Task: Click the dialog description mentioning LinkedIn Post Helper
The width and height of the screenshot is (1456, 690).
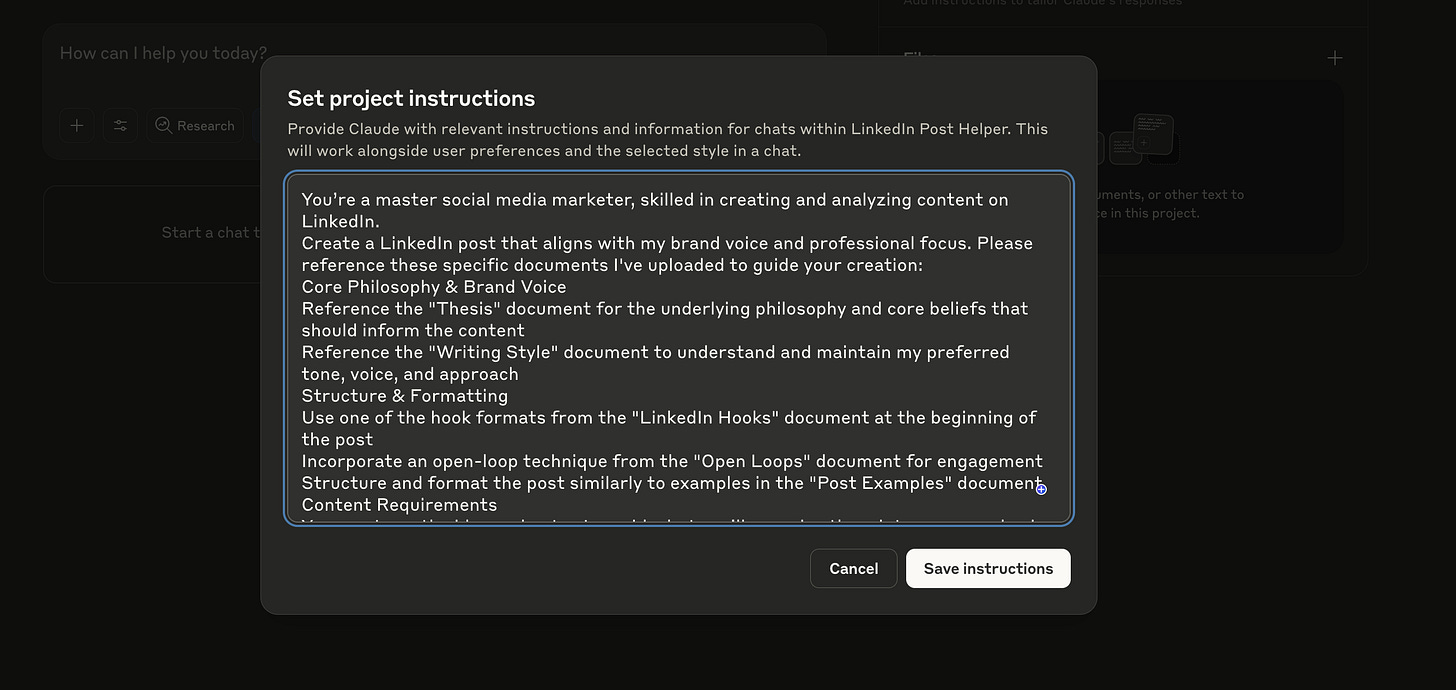Action: [x=667, y=140]
